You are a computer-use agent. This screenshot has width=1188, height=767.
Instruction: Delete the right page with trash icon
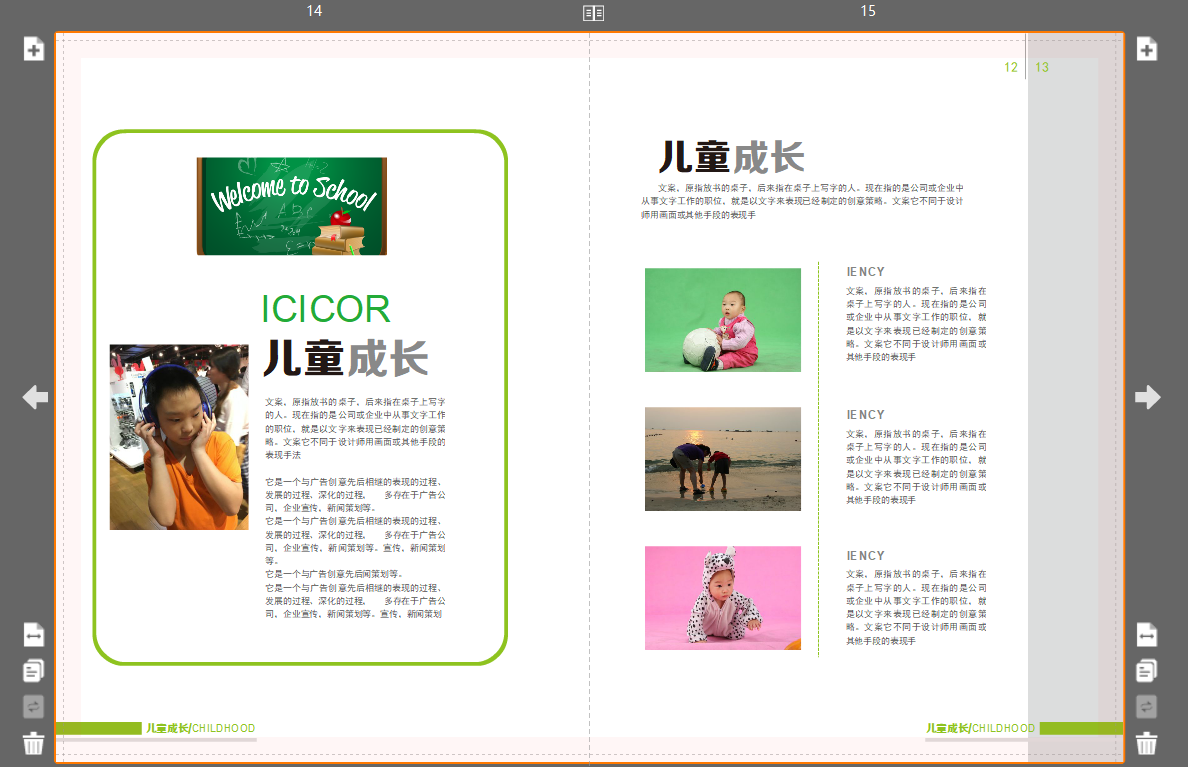click(x=1147, y=743)
